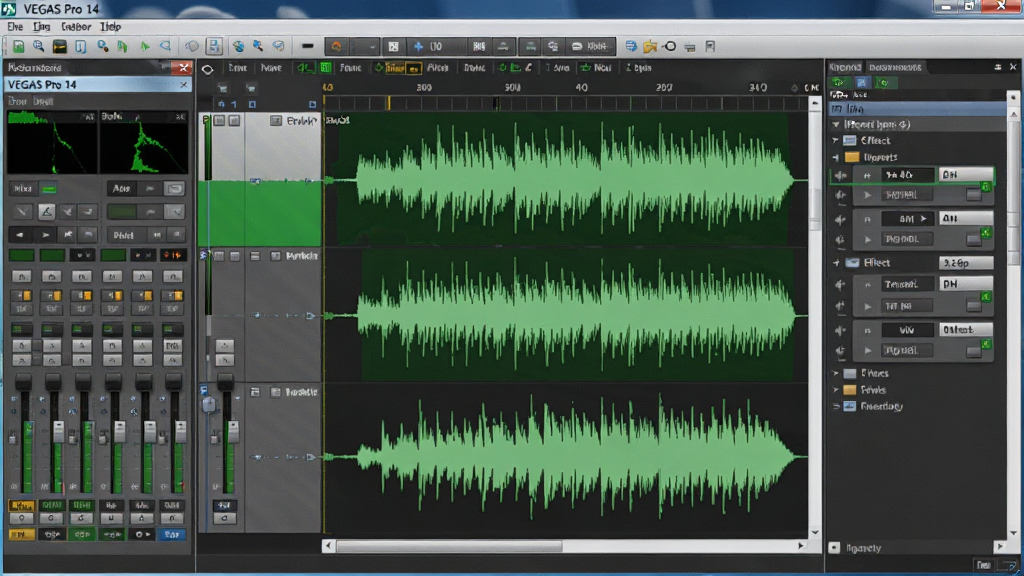Click the first green icon under right panel tabs
The height and width of the screenshot is (576, 1024).
pos(839,82)
